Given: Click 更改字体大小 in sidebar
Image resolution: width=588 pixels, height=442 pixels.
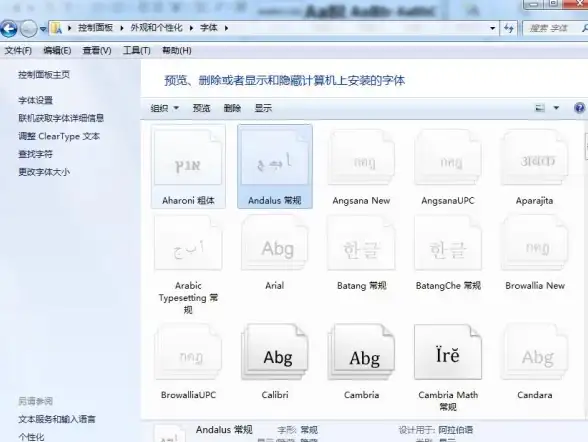Looking at the screenshot, I should point(44,172).
